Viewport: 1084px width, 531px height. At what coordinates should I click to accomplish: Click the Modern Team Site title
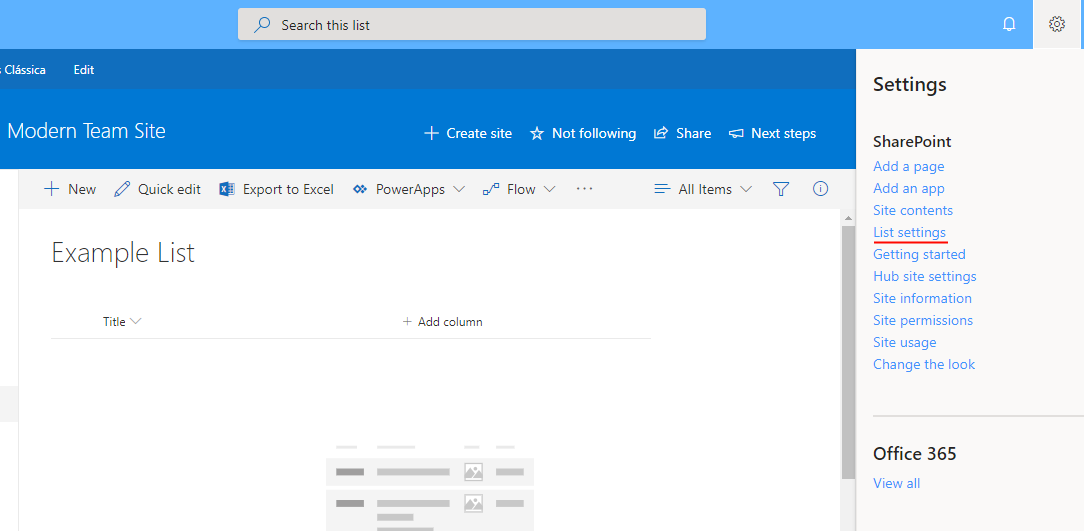pos(86,131)
